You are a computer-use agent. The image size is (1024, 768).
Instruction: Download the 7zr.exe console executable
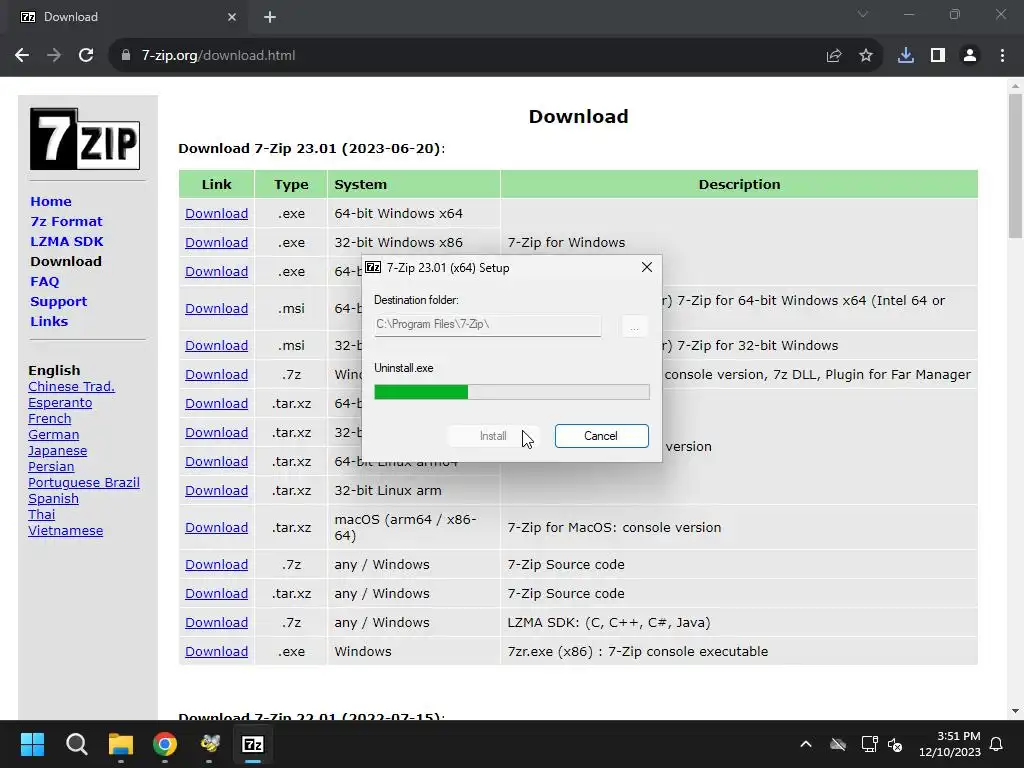click(x=216, y=652)
